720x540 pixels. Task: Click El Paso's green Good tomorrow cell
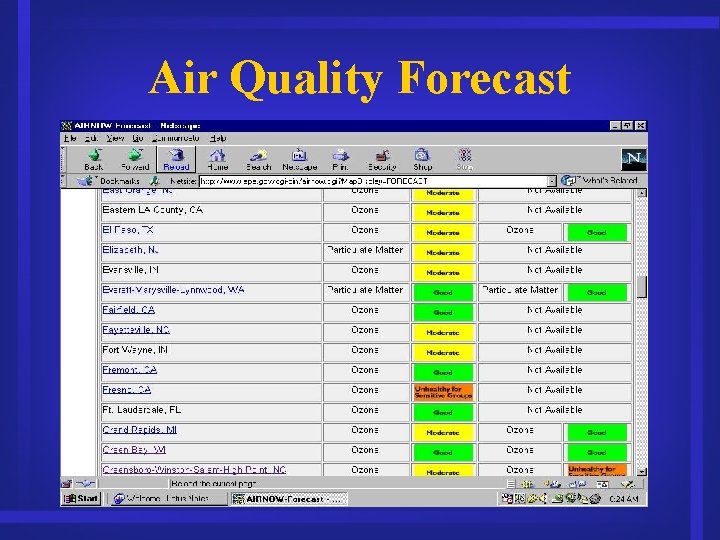click(597, 232)
